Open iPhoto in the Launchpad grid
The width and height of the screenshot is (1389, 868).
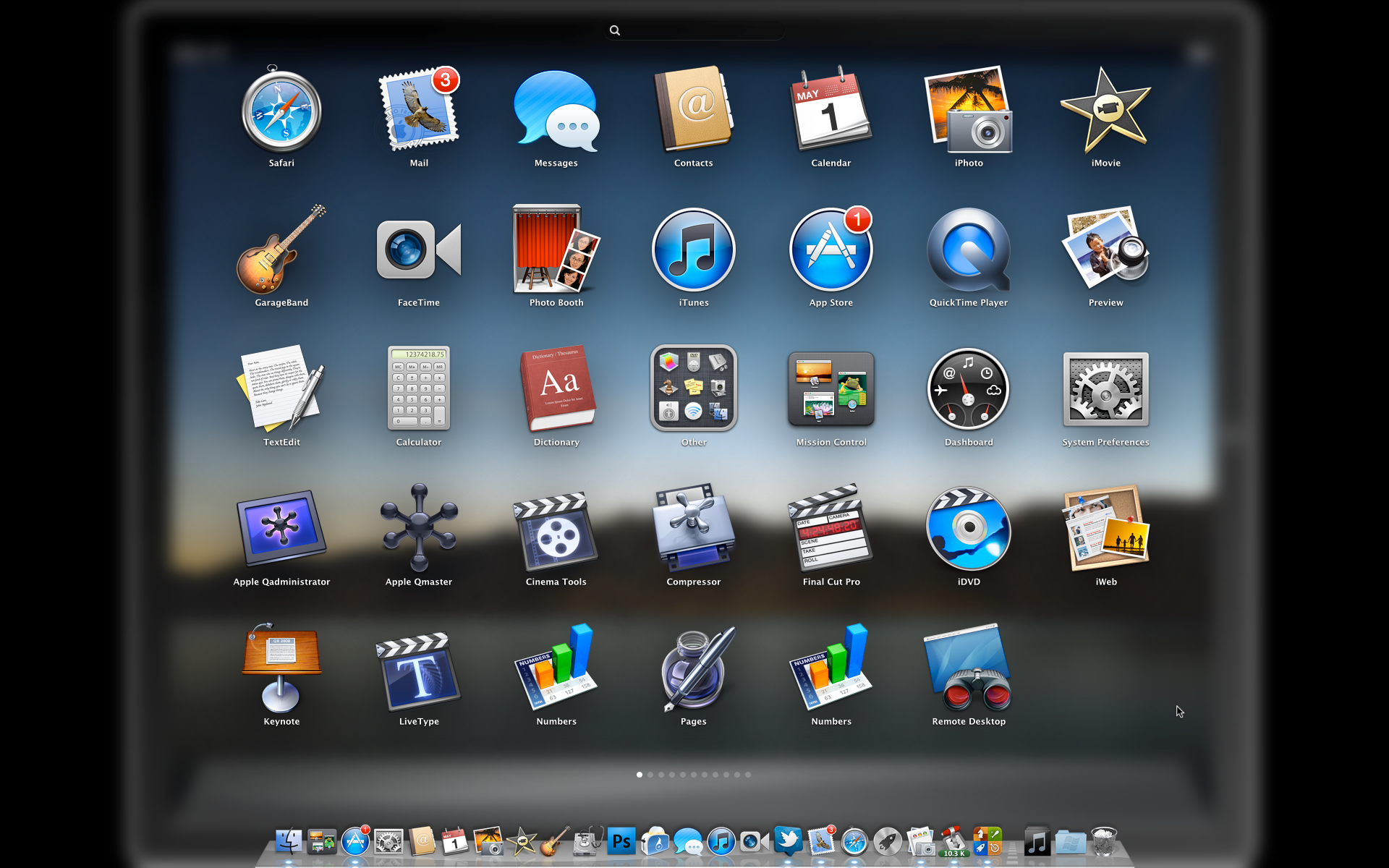[x=969, y=110]
